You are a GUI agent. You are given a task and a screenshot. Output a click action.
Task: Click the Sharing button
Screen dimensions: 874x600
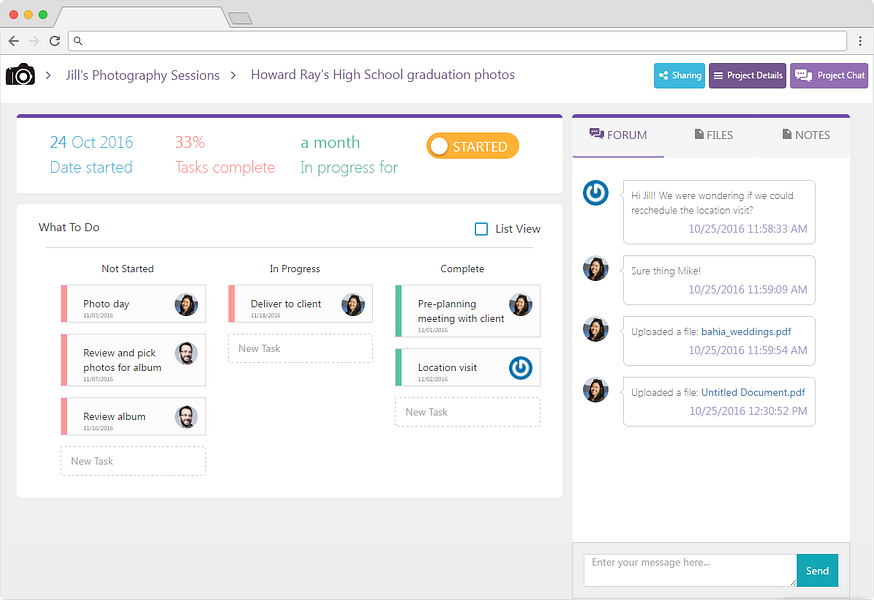coord(679,75)
